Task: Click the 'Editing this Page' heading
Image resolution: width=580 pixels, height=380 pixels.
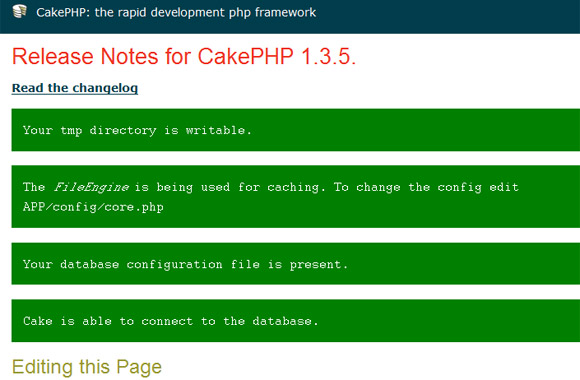Action: pos(87,367)
